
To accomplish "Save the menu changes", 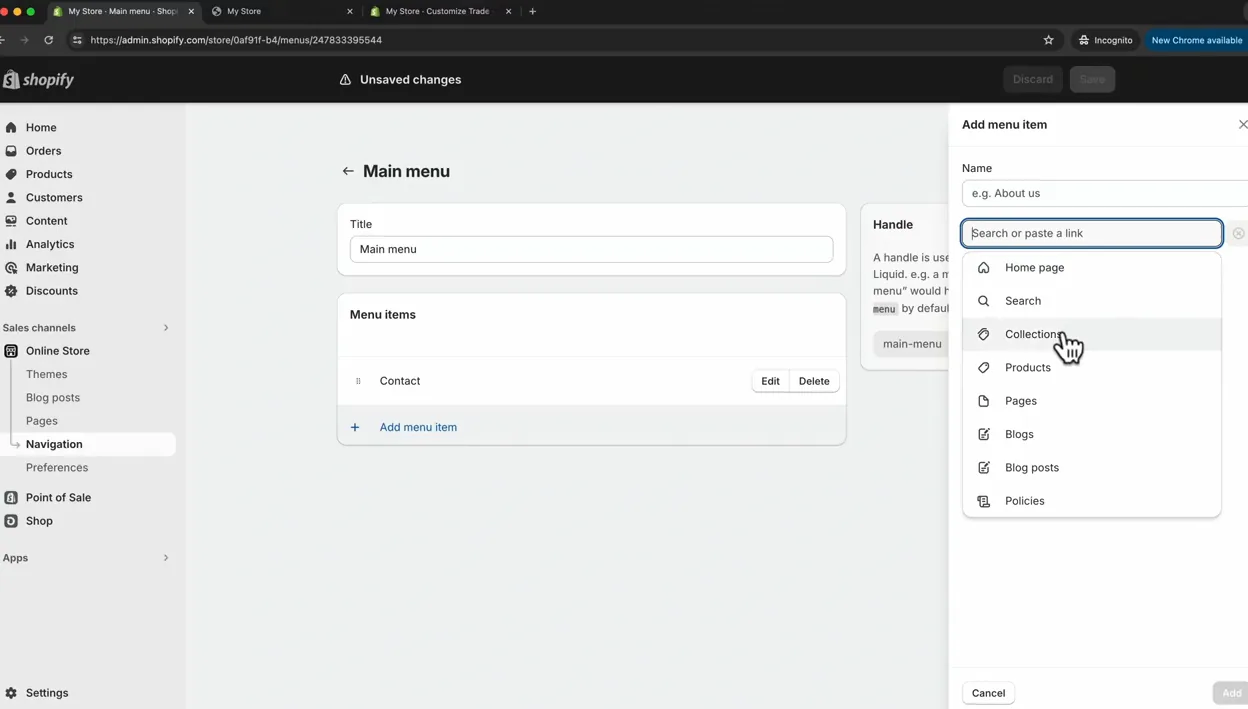I will pyautogui.click(x=1092, y=80).
